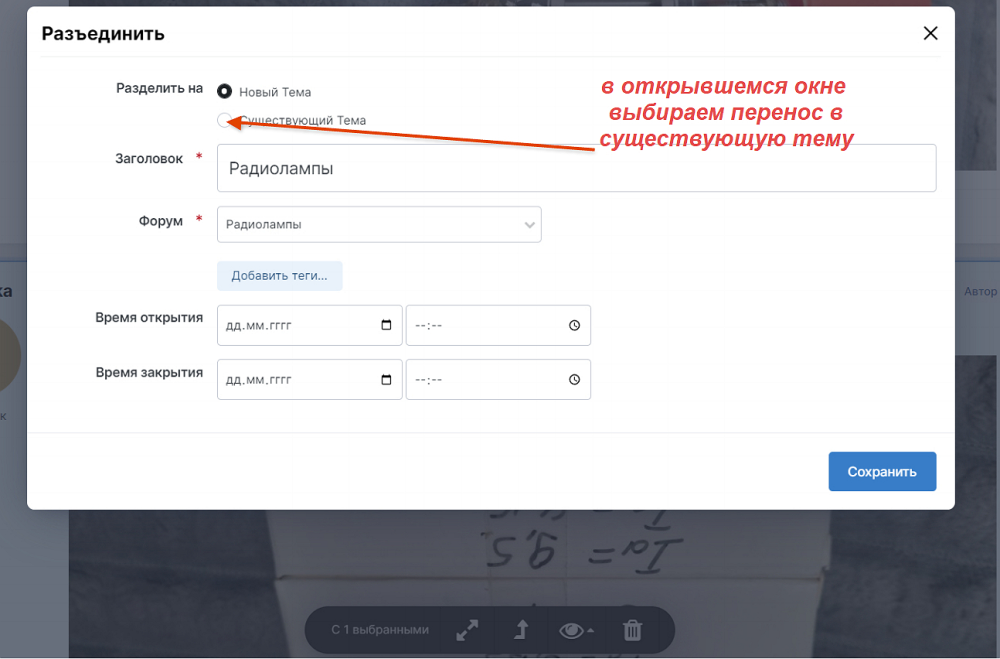This screenshot has width=1000, height=659.
Task: Open calendar picker for Время закрытия
Action: click(x=387, y=380)
